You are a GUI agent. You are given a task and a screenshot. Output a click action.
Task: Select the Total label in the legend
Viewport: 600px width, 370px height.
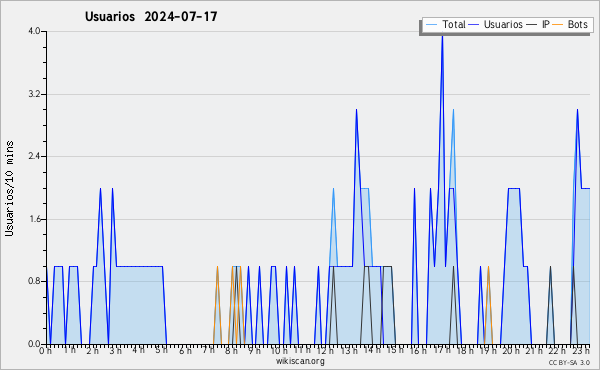pos(453,24)
